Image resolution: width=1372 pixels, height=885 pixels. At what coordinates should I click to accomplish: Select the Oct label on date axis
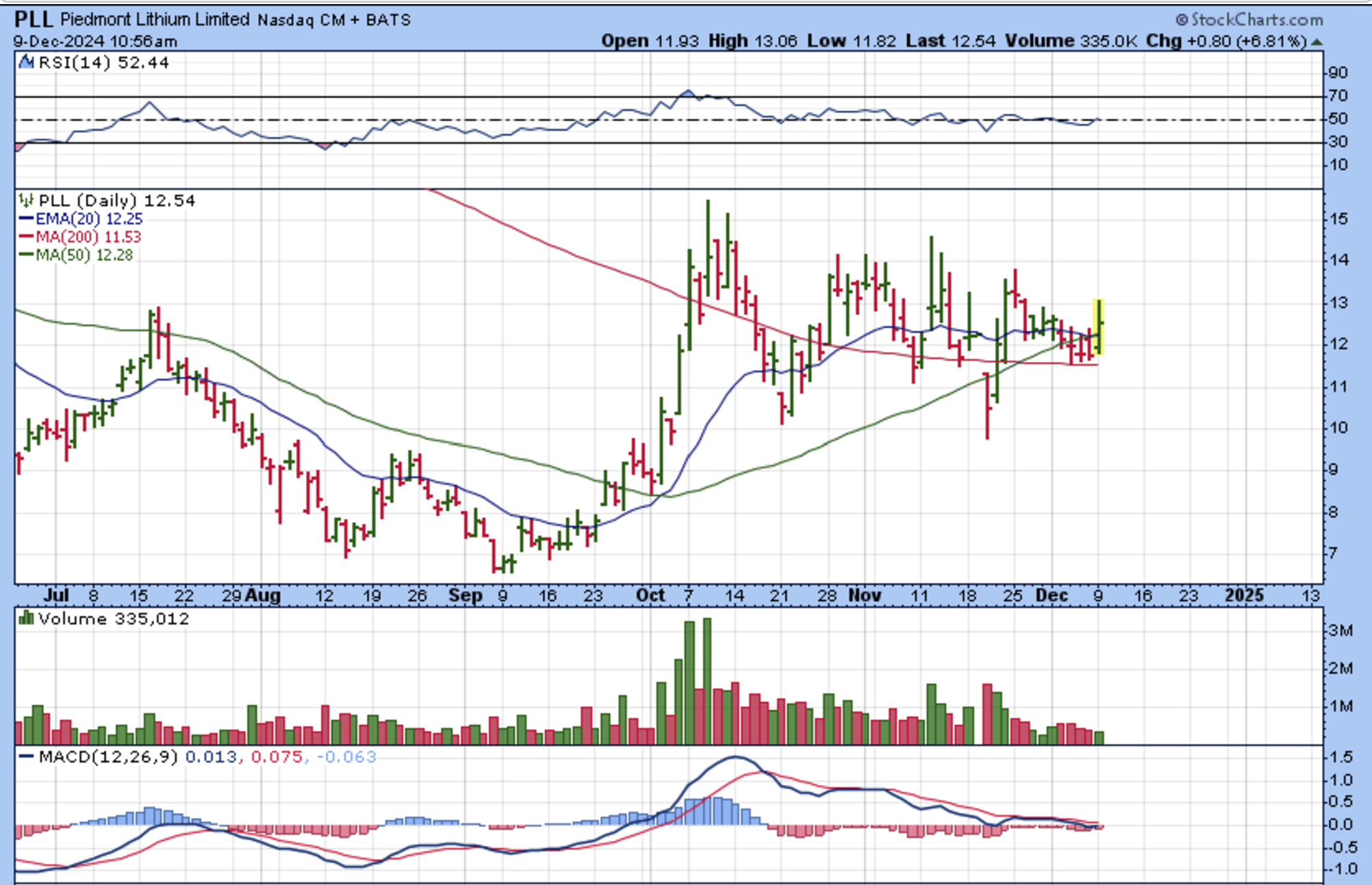(650, 595)
